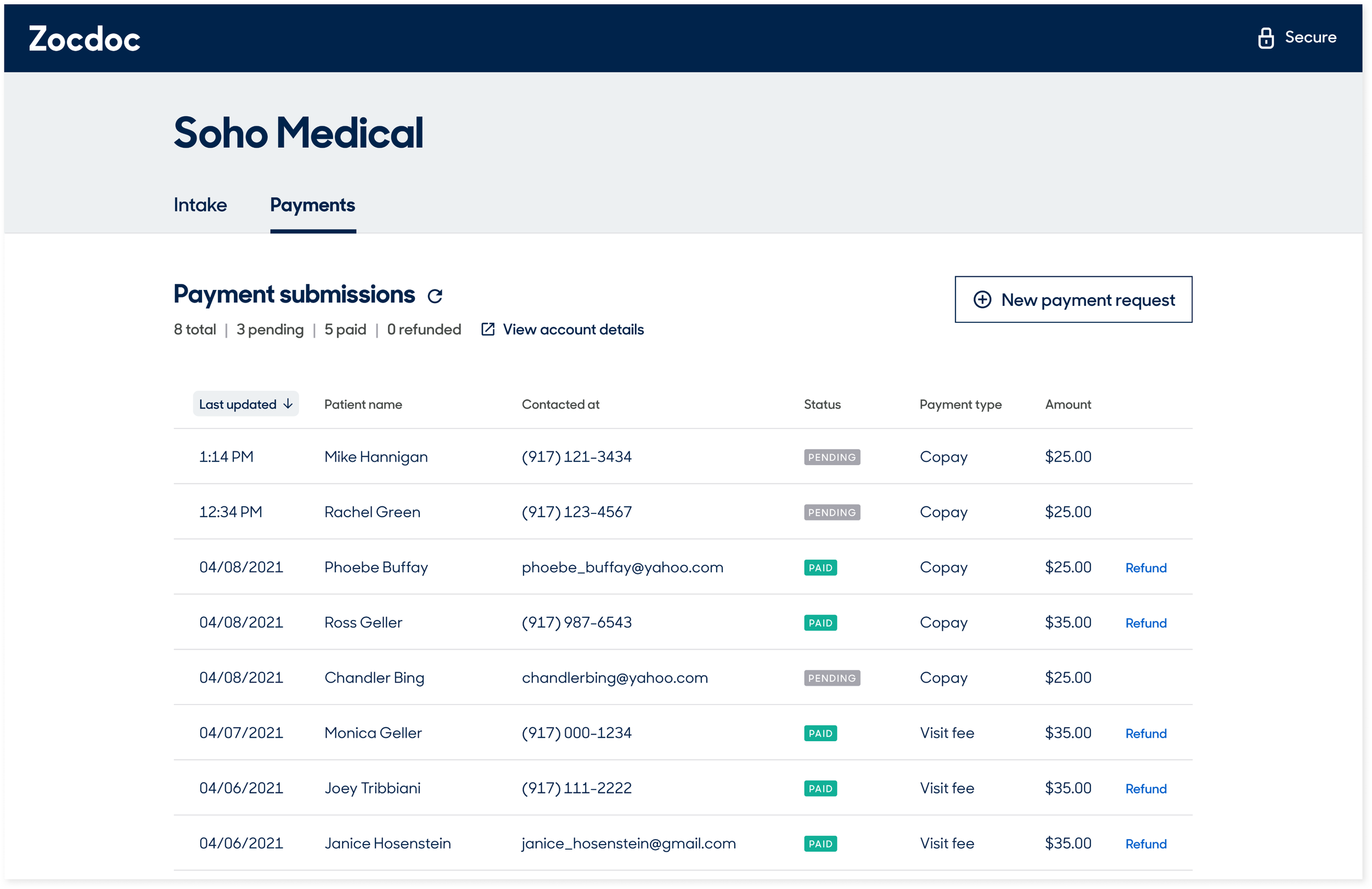This screenshot has height=889, width=1372.
Task: Refund Phoebe Buffay's $25.00 copay
Action: [x=1145, y=568]
